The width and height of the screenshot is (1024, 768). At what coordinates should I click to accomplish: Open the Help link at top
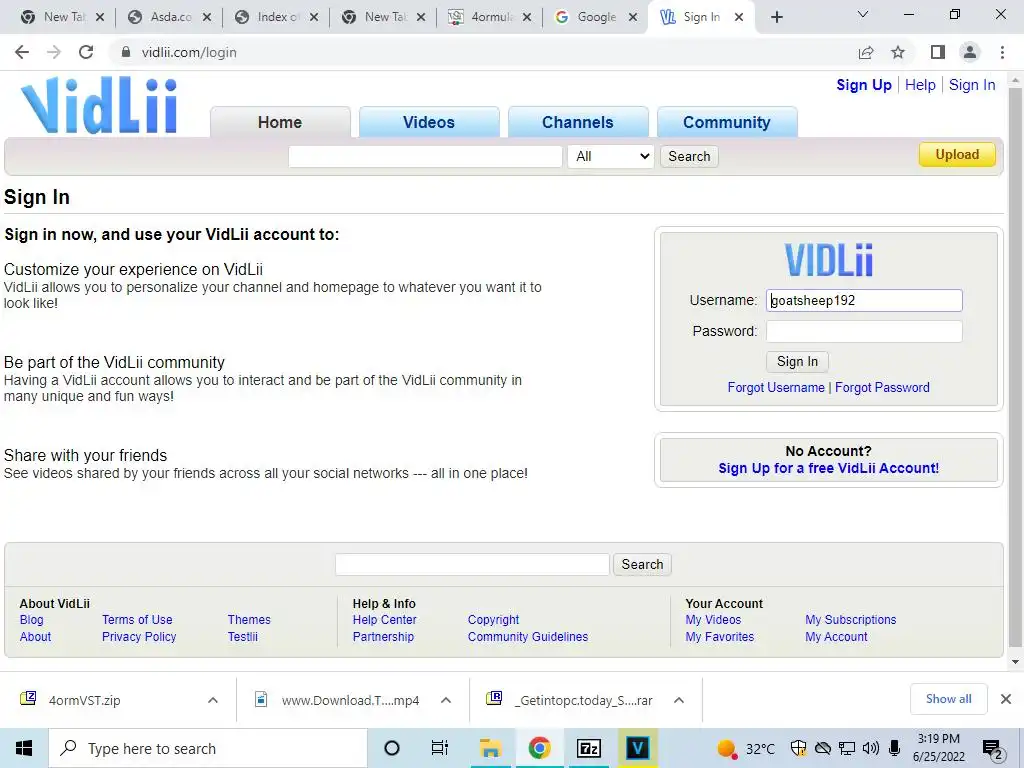point(920,85)
